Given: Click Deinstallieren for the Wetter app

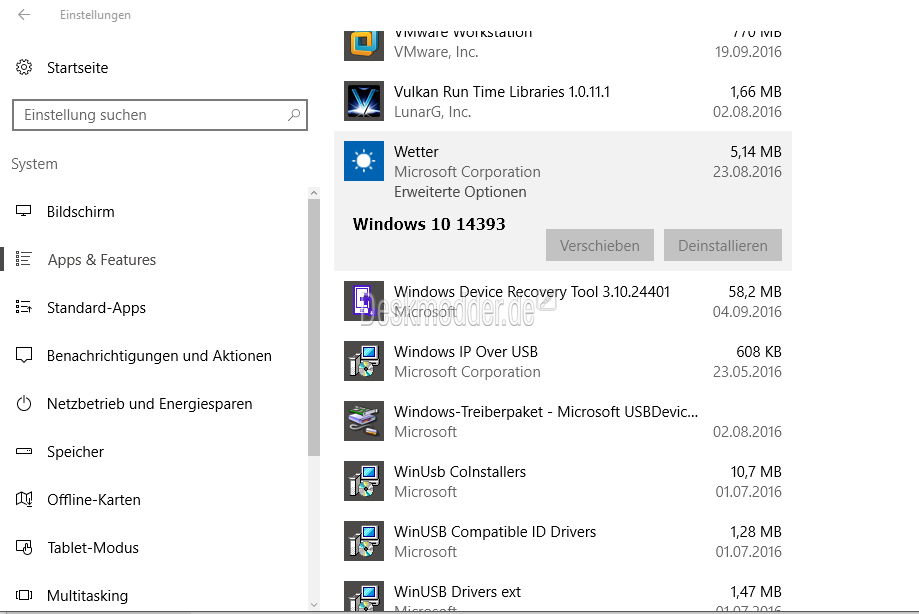Looking at the screenshot, I should click(723, 245).
